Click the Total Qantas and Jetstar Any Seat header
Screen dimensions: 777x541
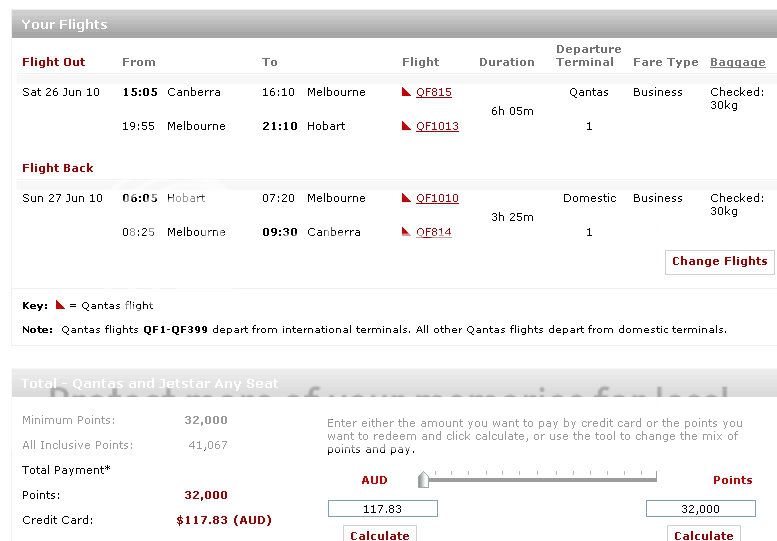click(150, 383)
